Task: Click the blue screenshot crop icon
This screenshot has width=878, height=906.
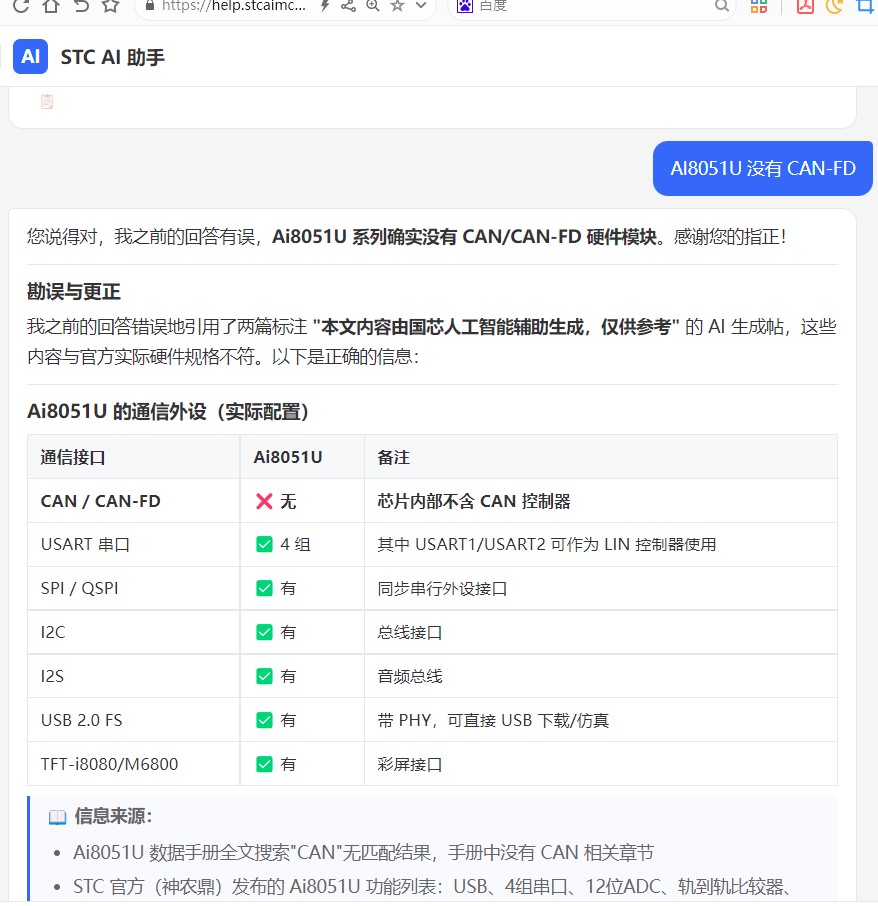Action: tap(865, 6)
